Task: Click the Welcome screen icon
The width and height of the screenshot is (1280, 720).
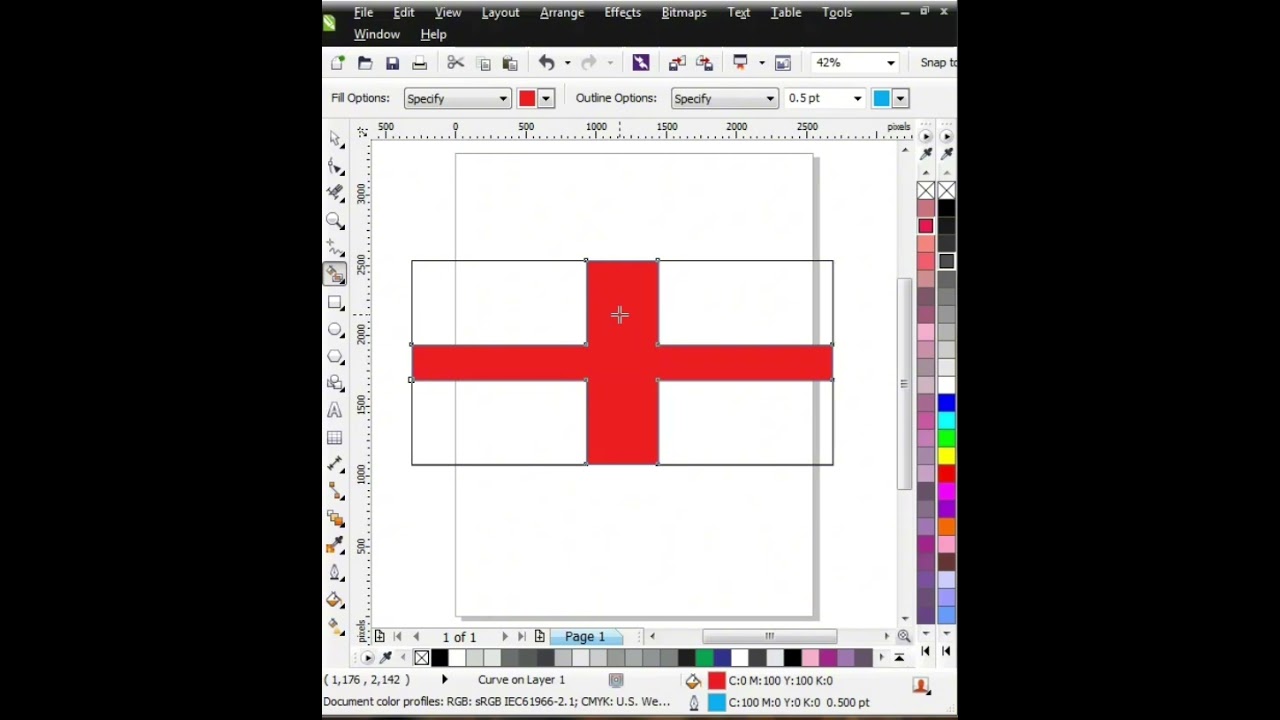Action: pyautogui.click(x=783, y=63)
